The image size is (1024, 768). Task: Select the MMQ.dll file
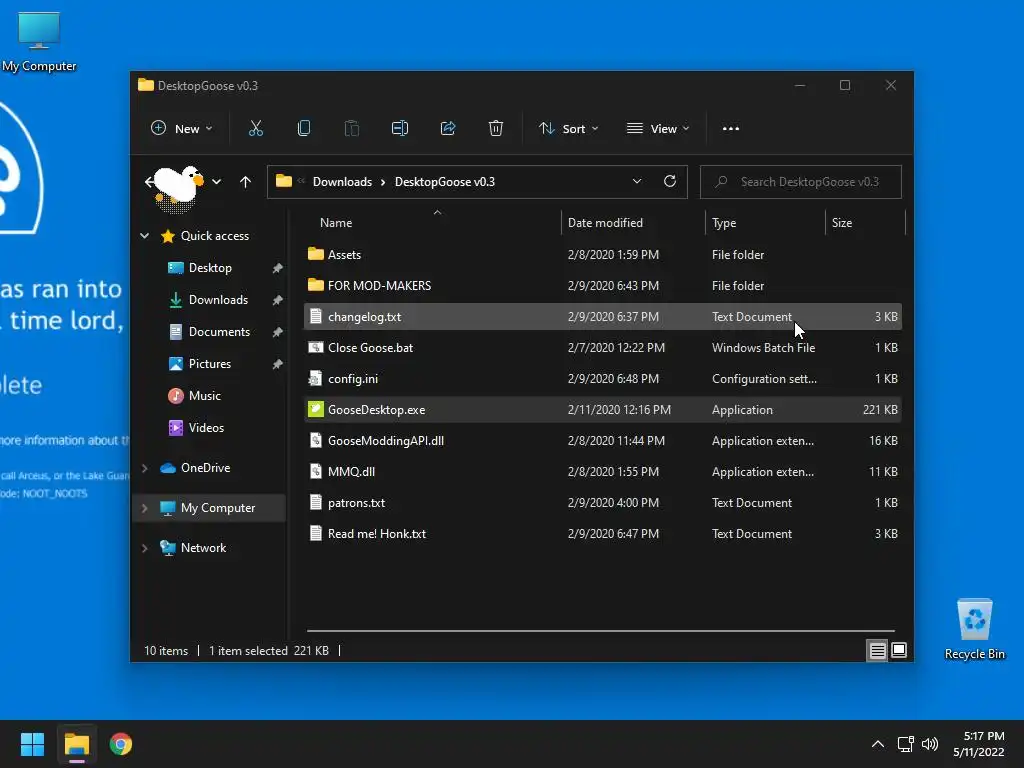pos(603,472)
